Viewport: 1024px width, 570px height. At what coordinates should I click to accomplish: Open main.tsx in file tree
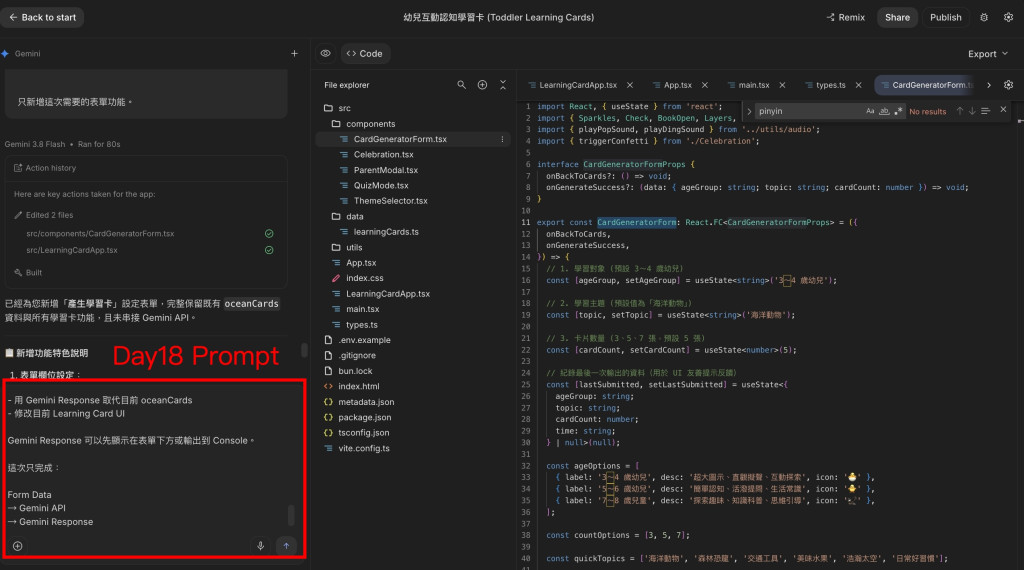click(362, 309)
